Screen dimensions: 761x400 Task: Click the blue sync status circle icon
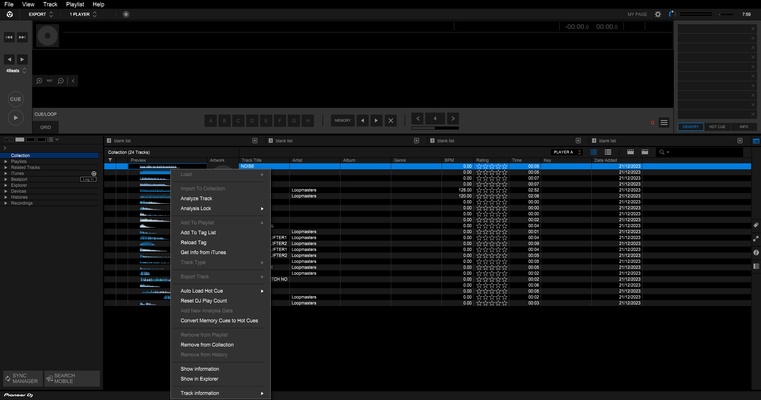pyautogui.click(x=672, y=14)
